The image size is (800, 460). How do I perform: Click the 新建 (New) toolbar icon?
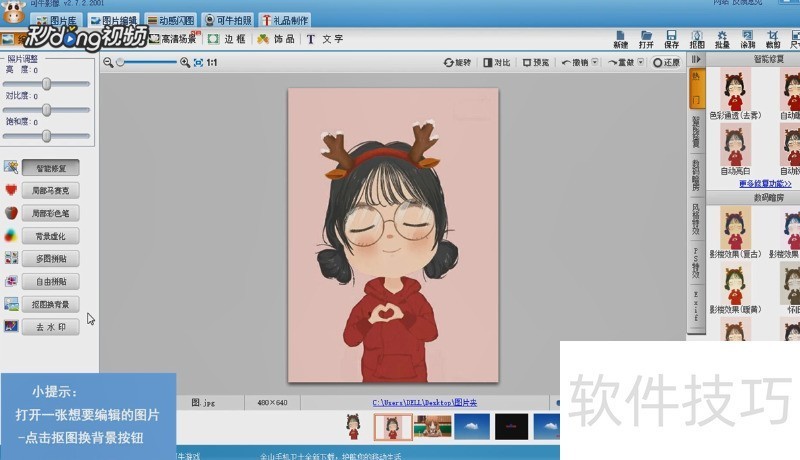click(x=620, y=39)
